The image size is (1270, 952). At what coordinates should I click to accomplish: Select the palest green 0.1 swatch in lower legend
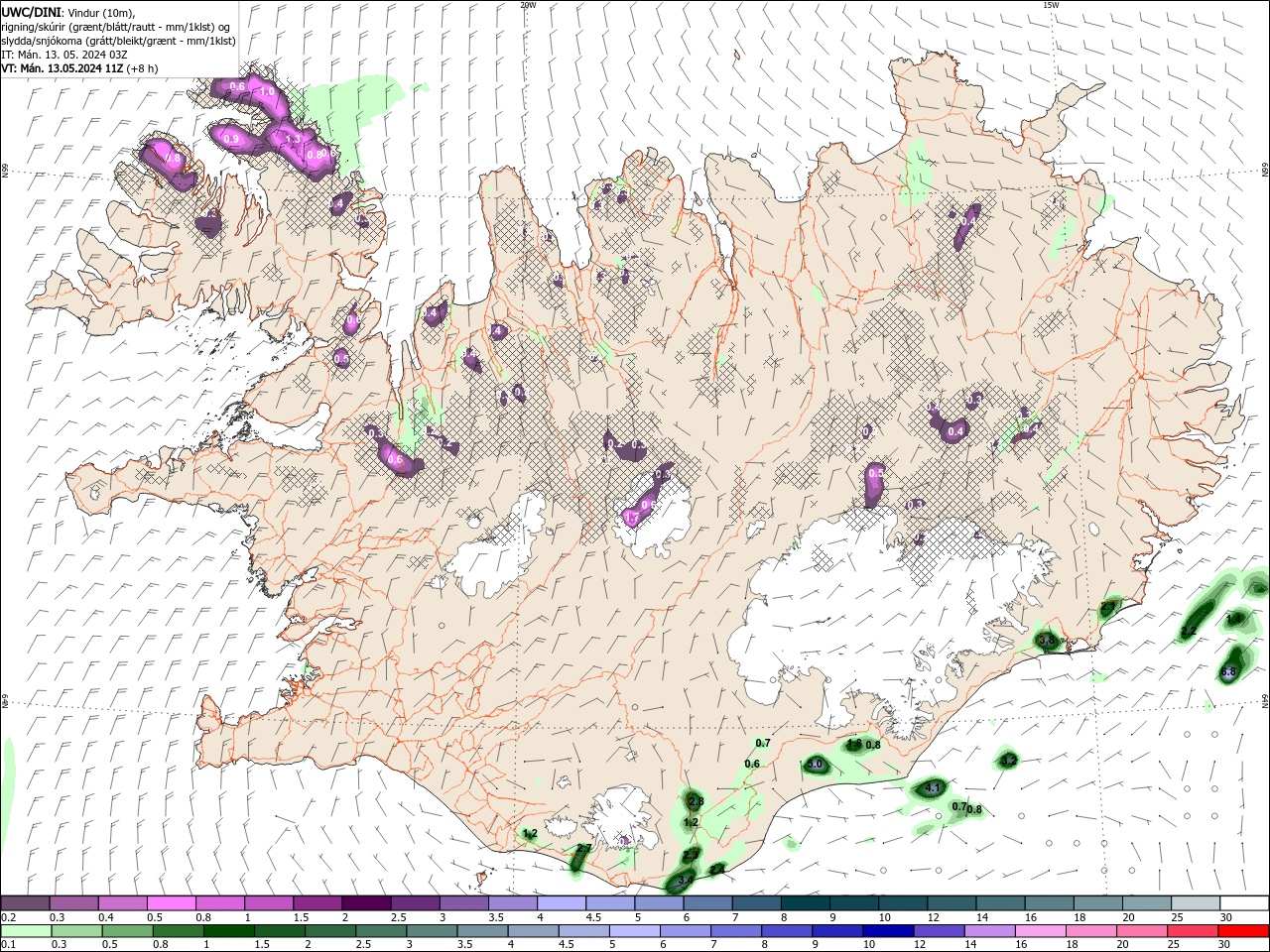(x=25, y=931)
